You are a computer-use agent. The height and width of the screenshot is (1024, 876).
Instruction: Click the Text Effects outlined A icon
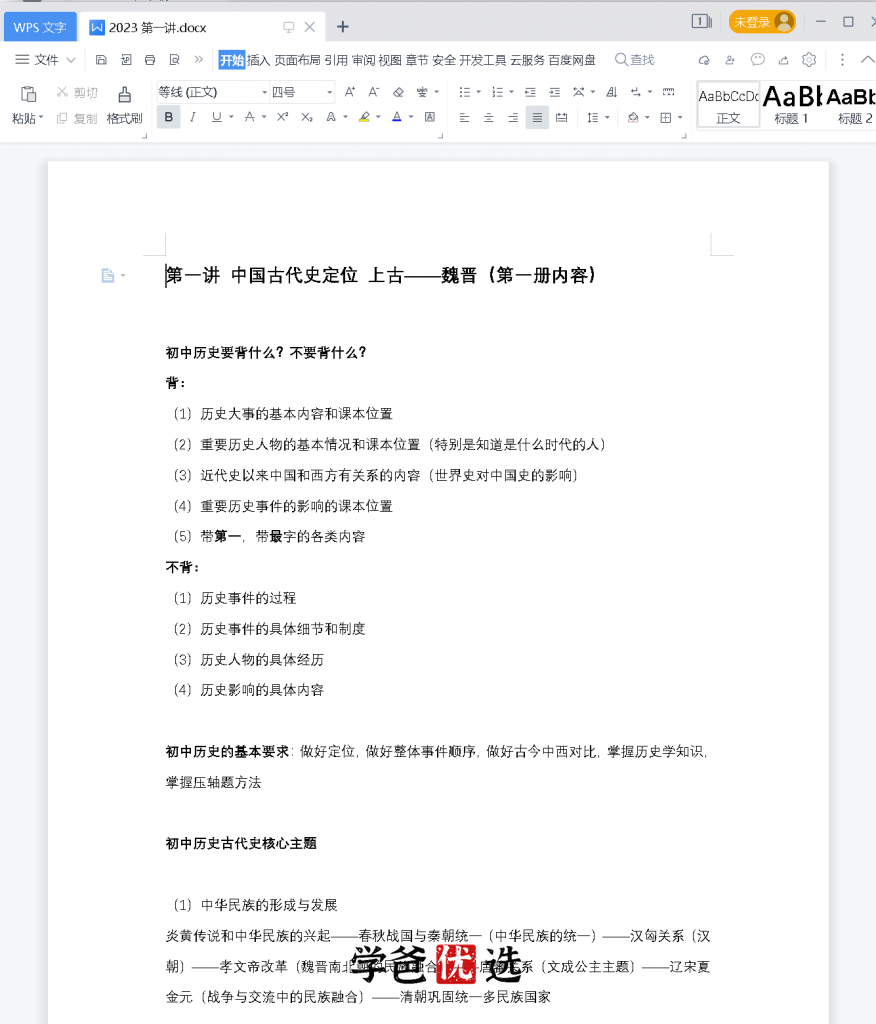coord(331,117)
